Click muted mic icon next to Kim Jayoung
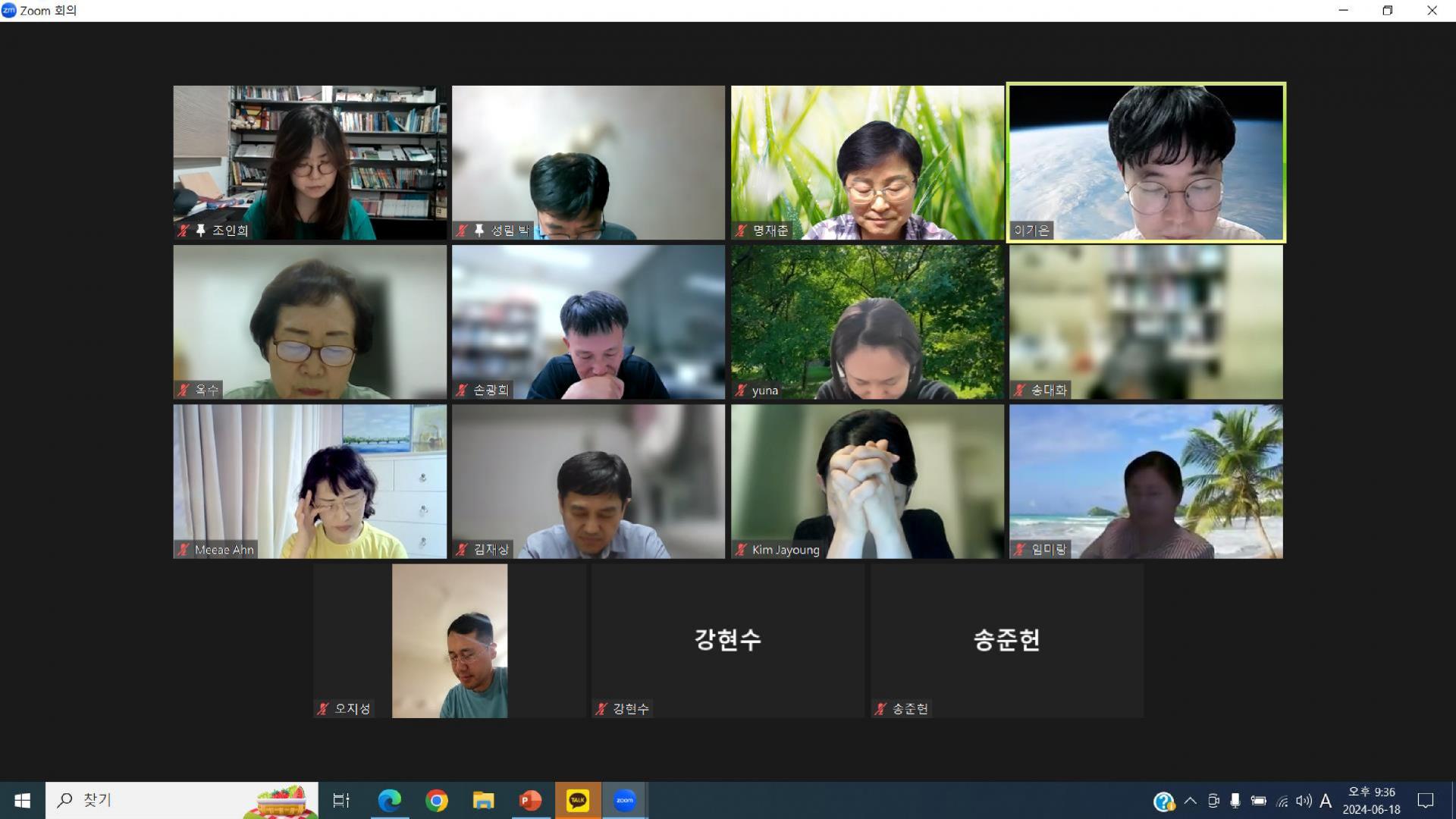 tap(741, 549)
